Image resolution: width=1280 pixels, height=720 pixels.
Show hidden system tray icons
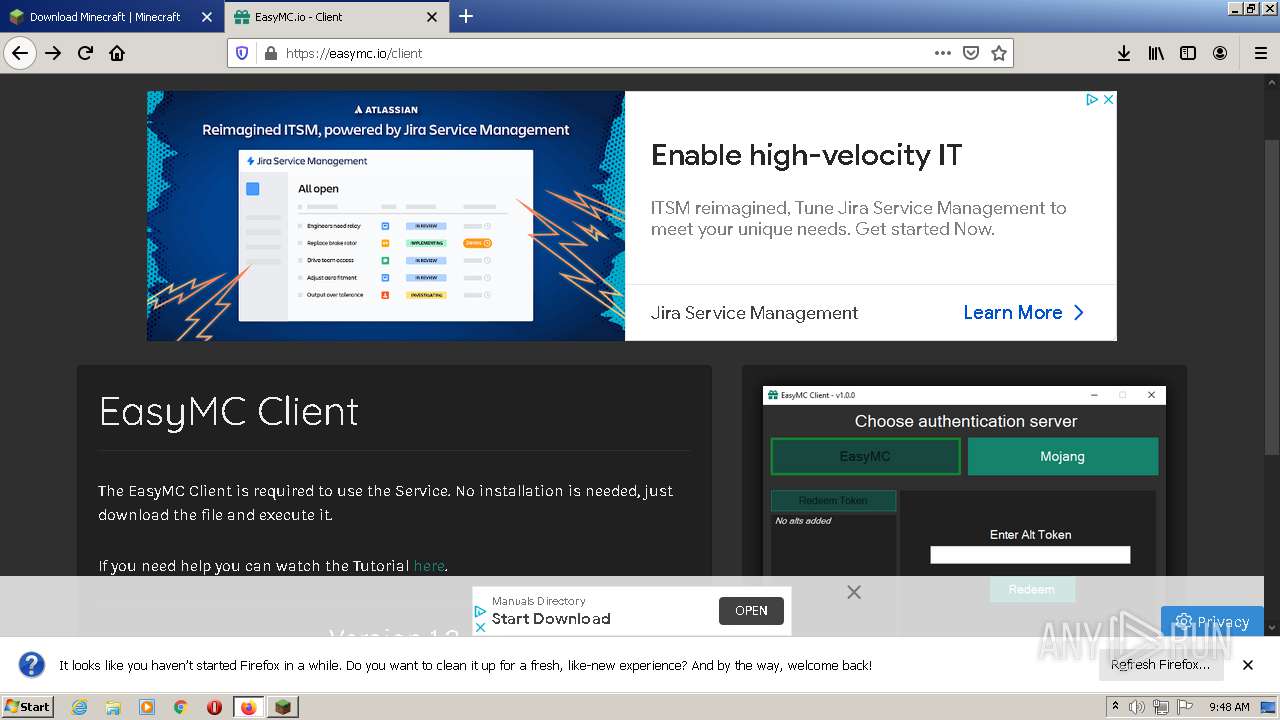tap(1116, 706)
